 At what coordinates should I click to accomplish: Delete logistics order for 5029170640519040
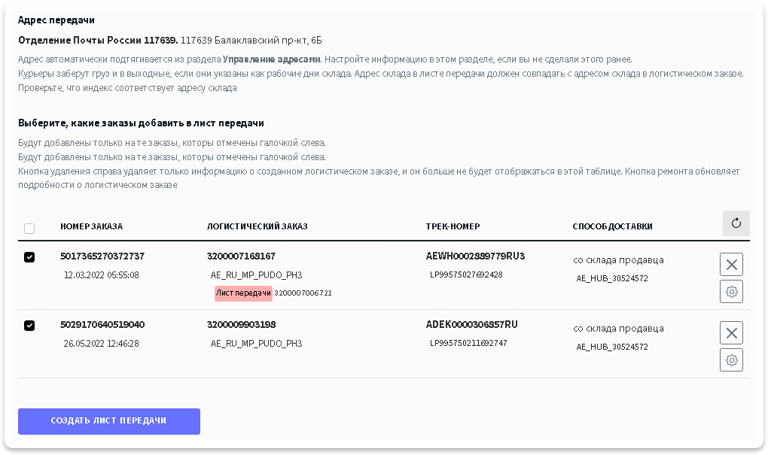pyautogui.click(x=731, y=333)
